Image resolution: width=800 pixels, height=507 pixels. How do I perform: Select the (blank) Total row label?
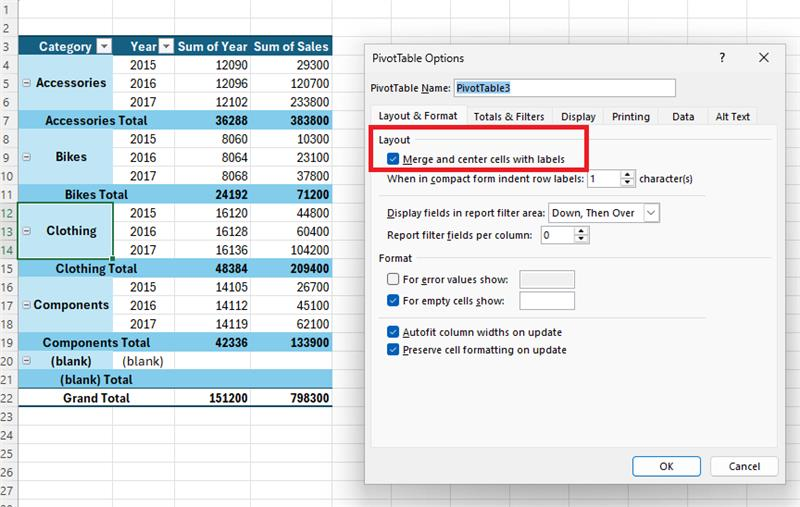point(96,379)
